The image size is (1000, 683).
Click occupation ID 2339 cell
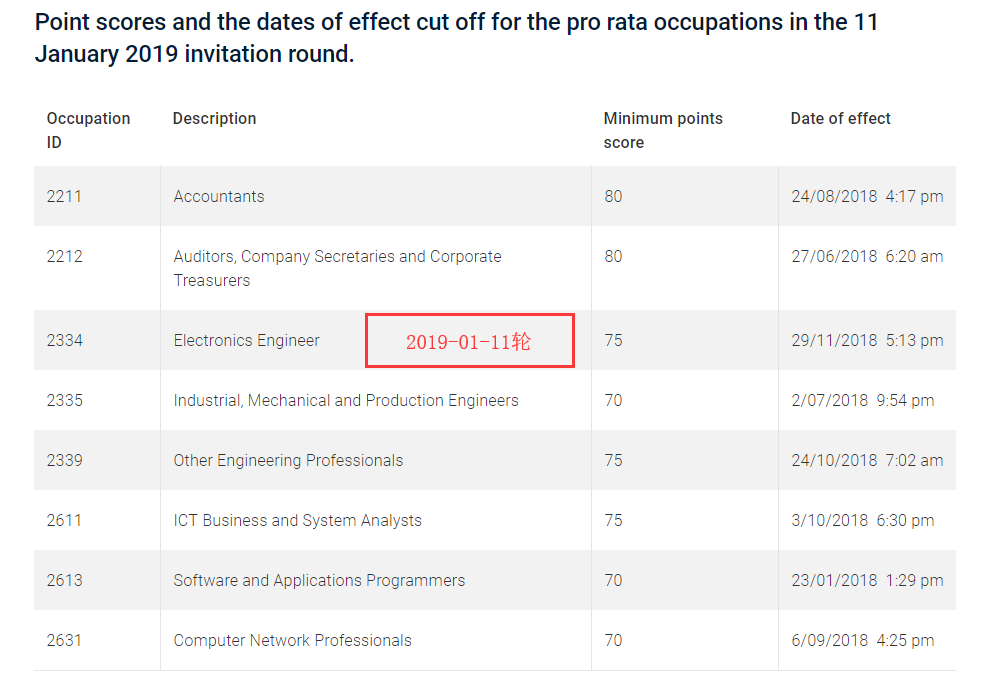(x=64, y=460)
